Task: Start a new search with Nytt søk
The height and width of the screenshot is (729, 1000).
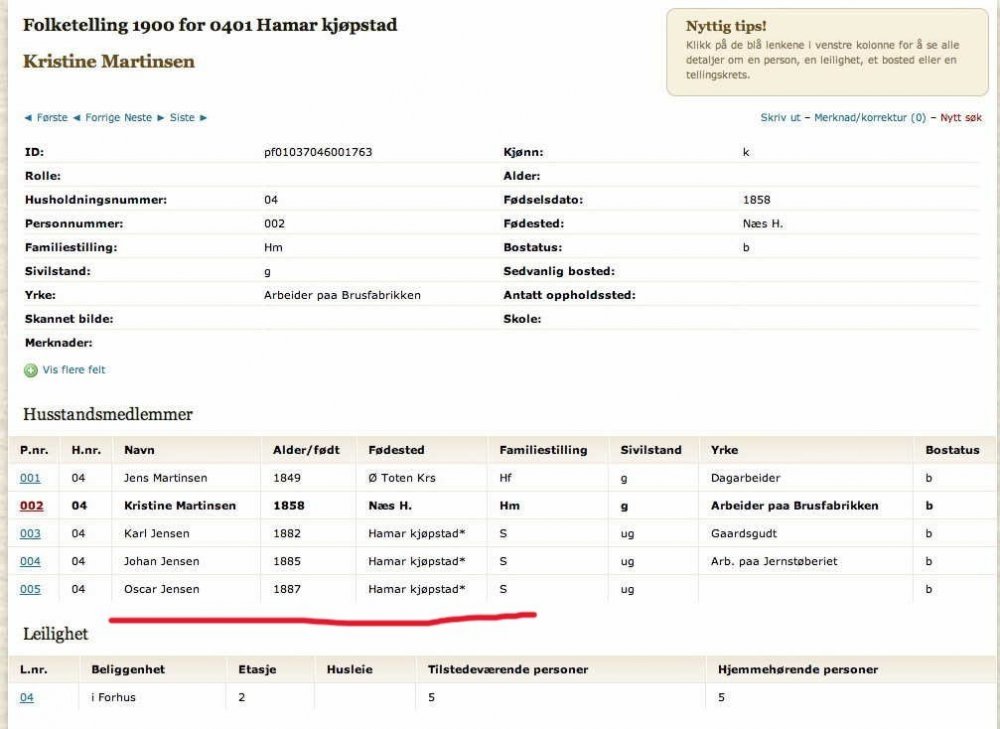Action: 960,118
